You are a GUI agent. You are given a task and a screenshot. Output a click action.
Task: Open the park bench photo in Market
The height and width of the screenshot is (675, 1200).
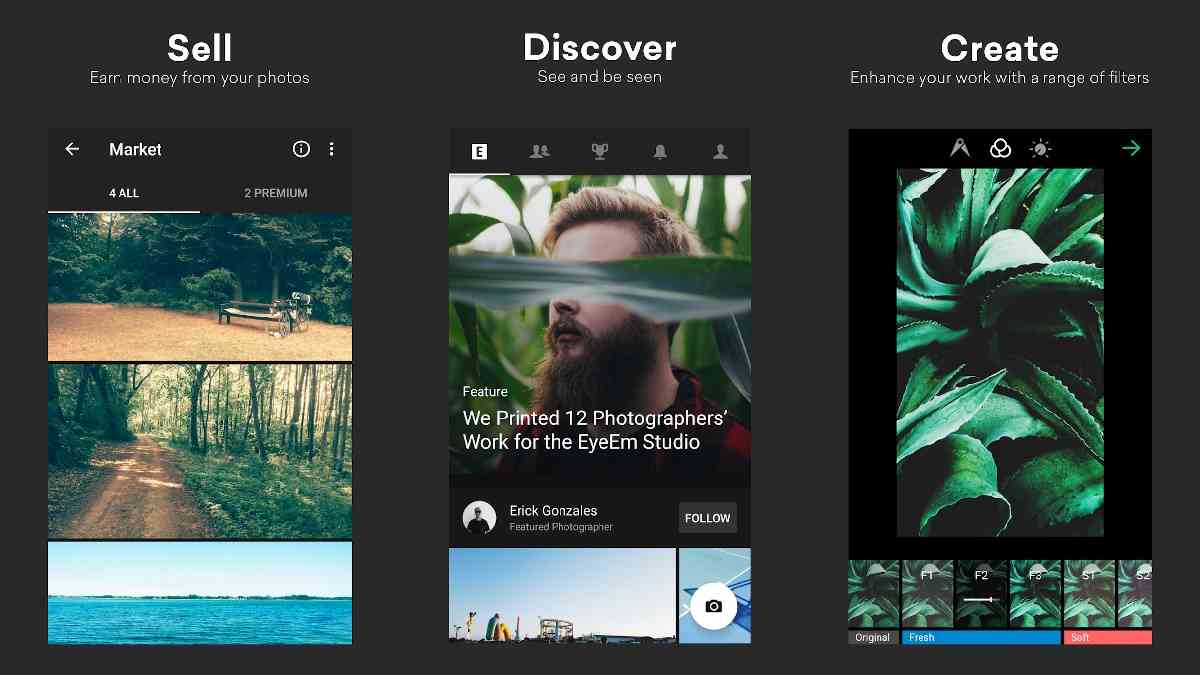click(200, 287)
